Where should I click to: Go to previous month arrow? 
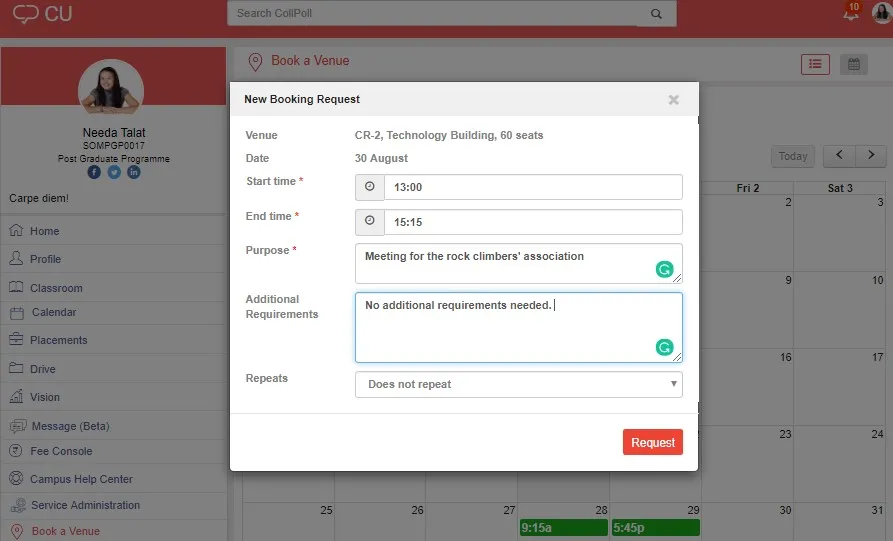839,156
